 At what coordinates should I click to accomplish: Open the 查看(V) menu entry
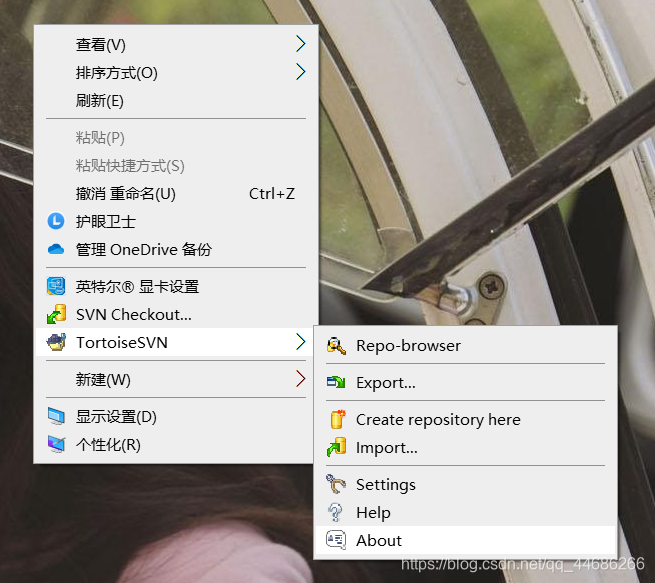click(x=176, y=44)
